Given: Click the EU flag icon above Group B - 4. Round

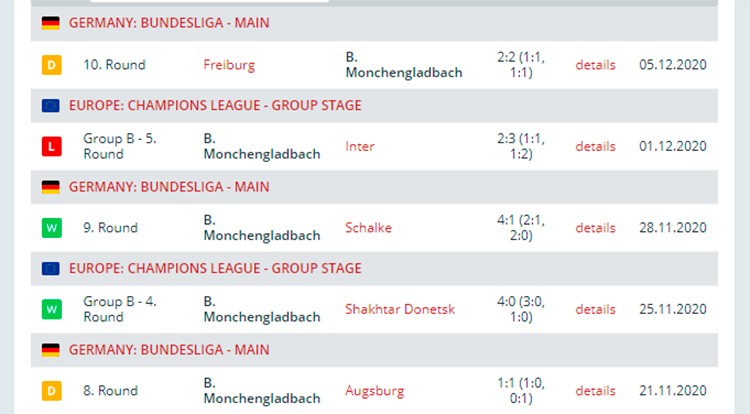Looking at the screenshot, I should [x=51, y=268].
